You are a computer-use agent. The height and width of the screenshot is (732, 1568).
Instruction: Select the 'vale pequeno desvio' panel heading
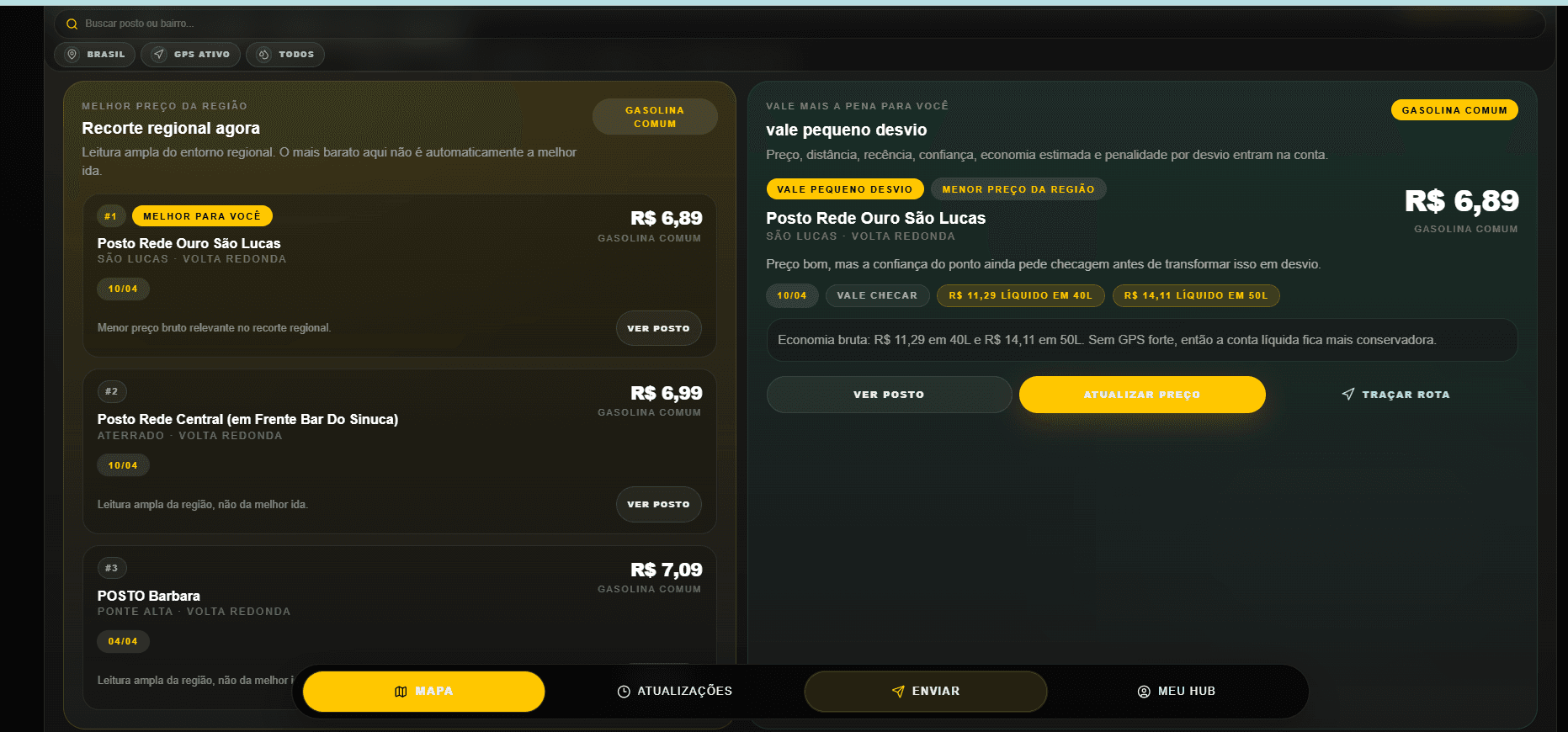click(847, 130)
